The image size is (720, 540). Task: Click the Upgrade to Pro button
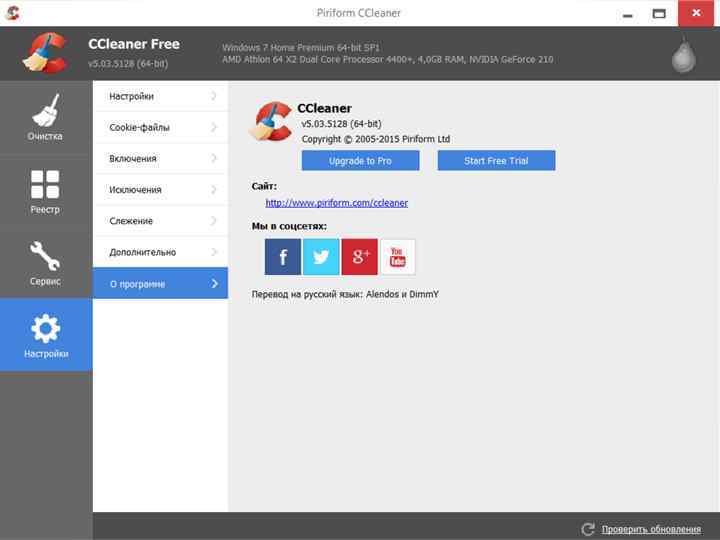coord(360,161)
